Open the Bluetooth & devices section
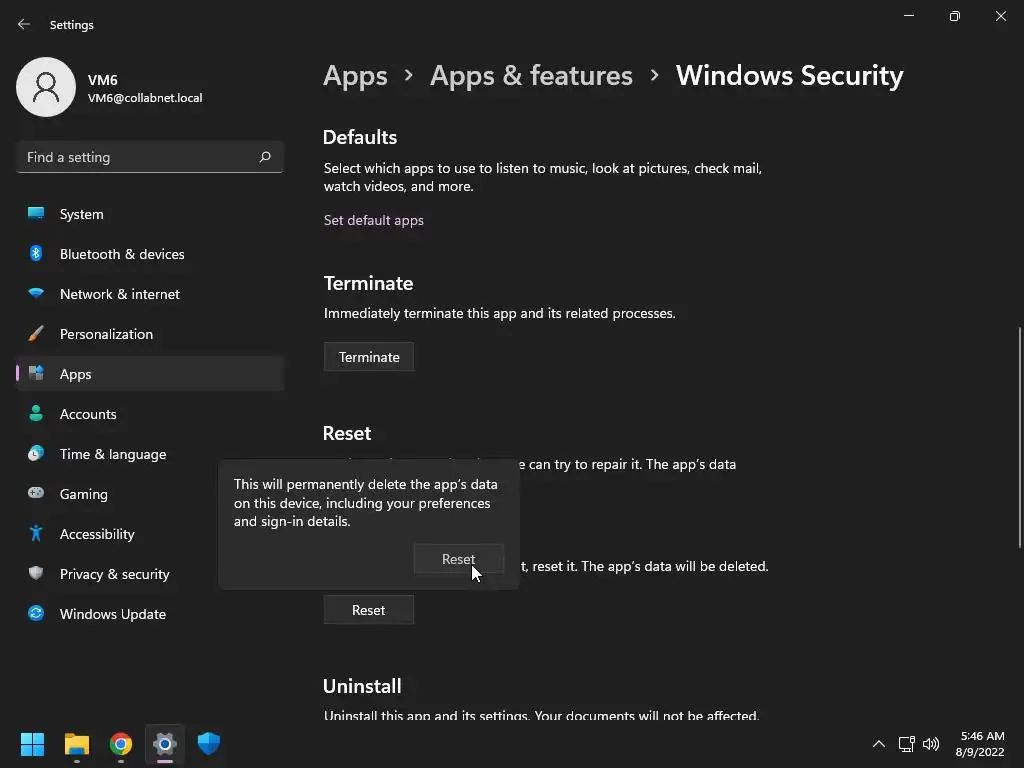Image resolution: width=1024 pixels, height=768 pixels. [122, 254]
